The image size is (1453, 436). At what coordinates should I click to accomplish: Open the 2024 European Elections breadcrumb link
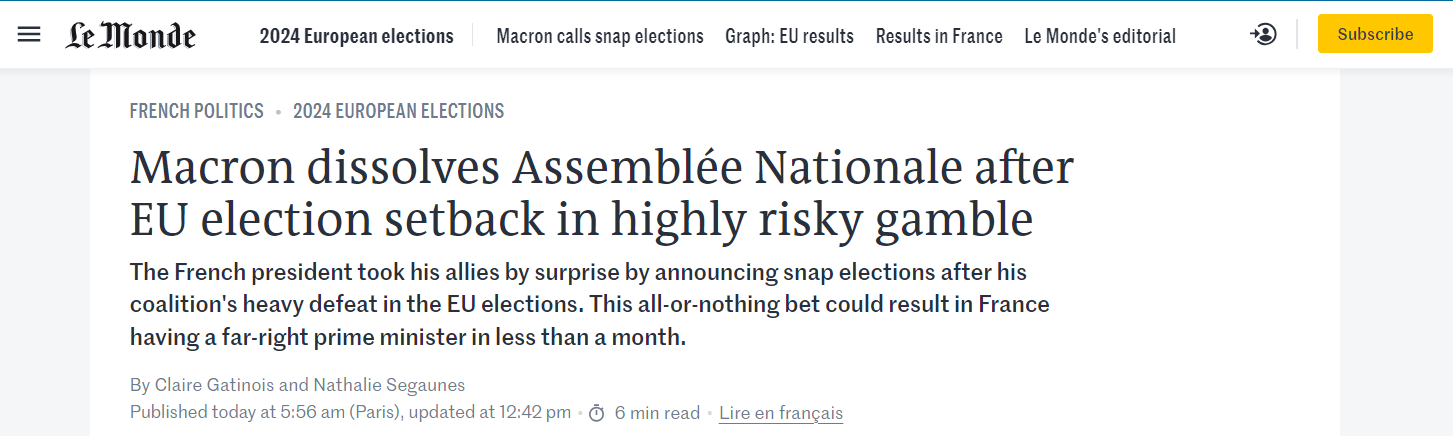coord(398,111)
